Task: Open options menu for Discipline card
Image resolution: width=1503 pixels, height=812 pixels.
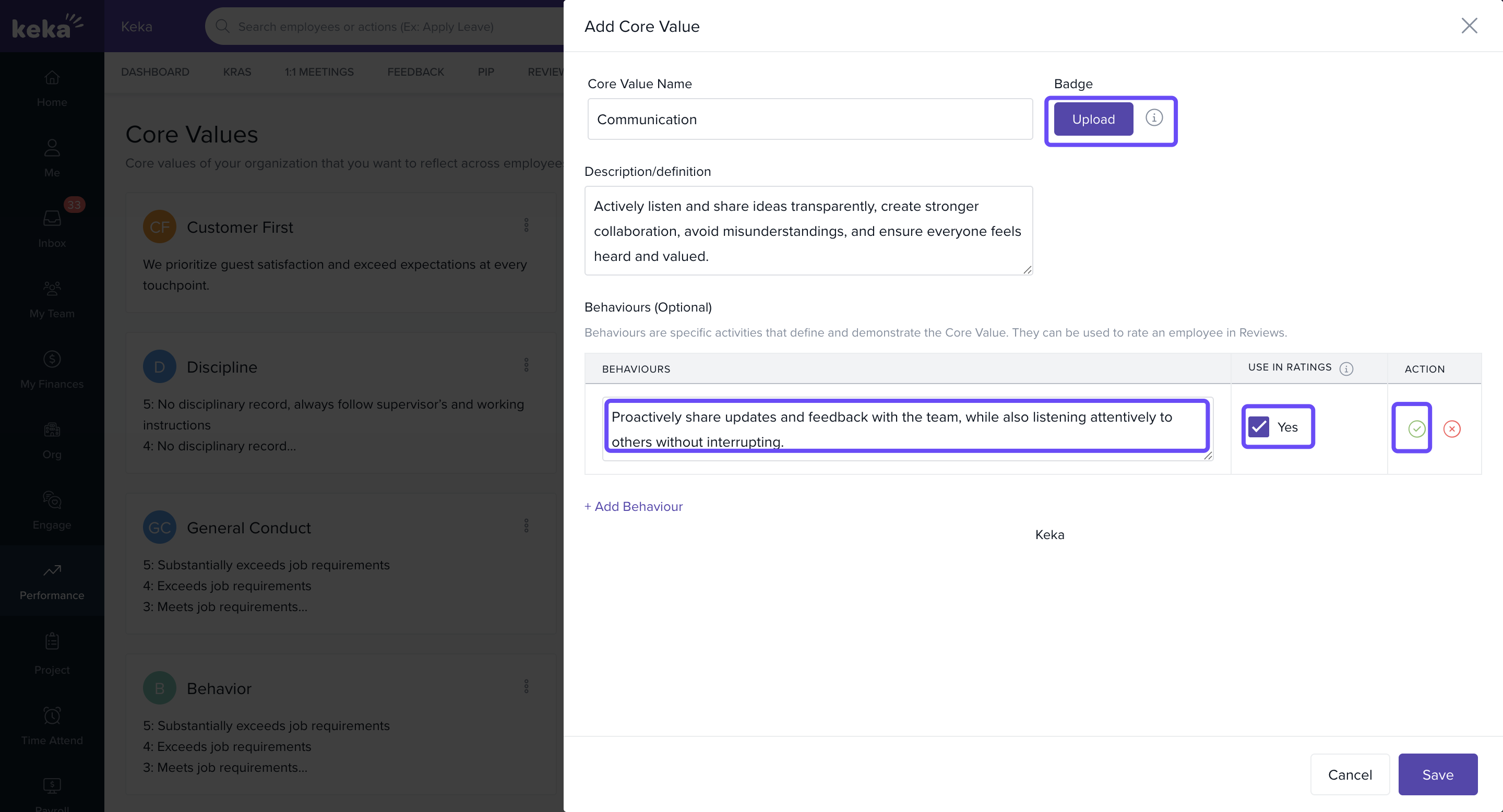Action: point(526,365)
